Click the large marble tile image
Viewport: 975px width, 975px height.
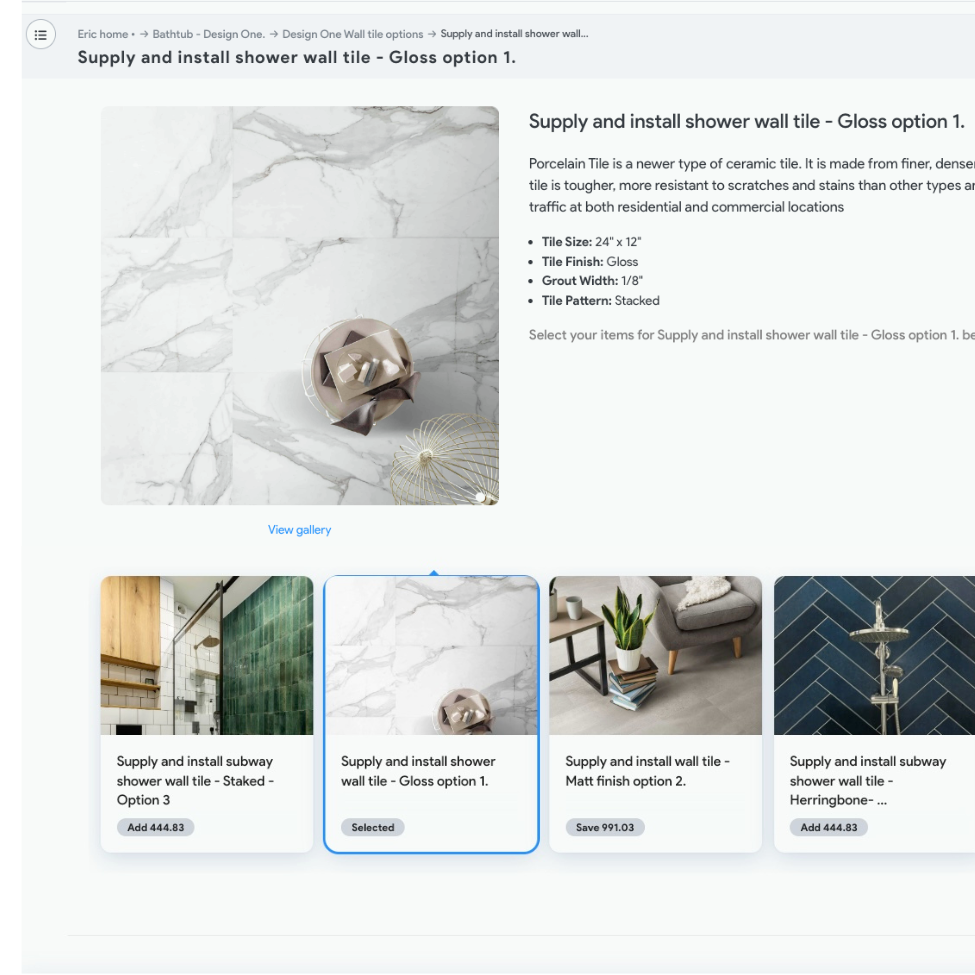[x=300, y=305]
